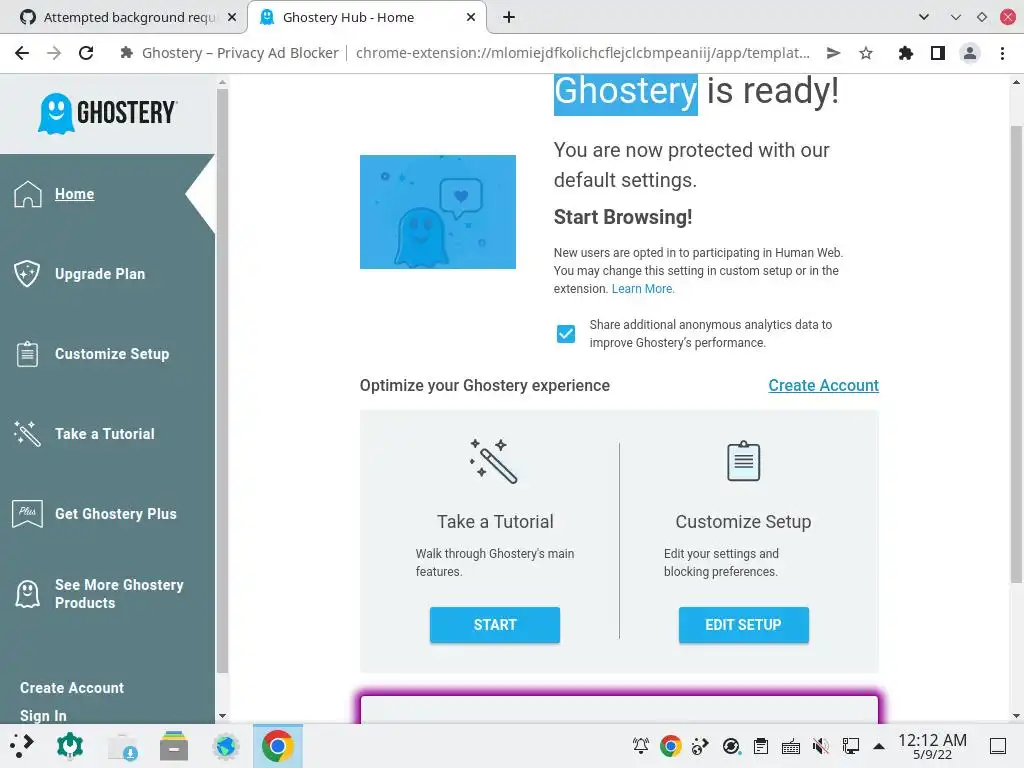Click the keyboard icon in the system tray

[x=790, y=746]
